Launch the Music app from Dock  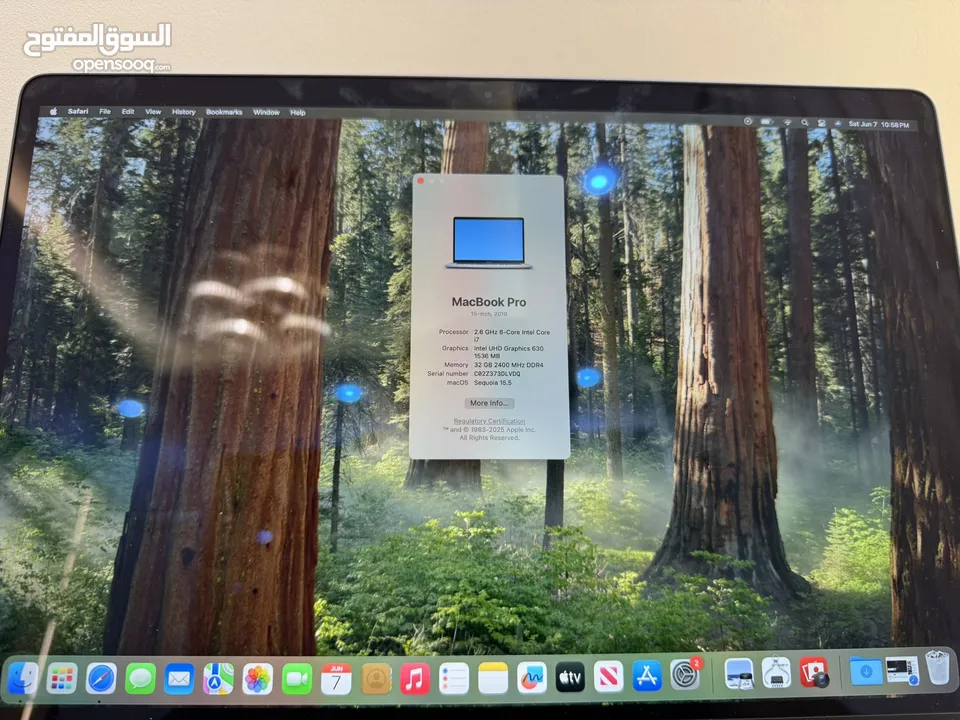pos(415,678)
